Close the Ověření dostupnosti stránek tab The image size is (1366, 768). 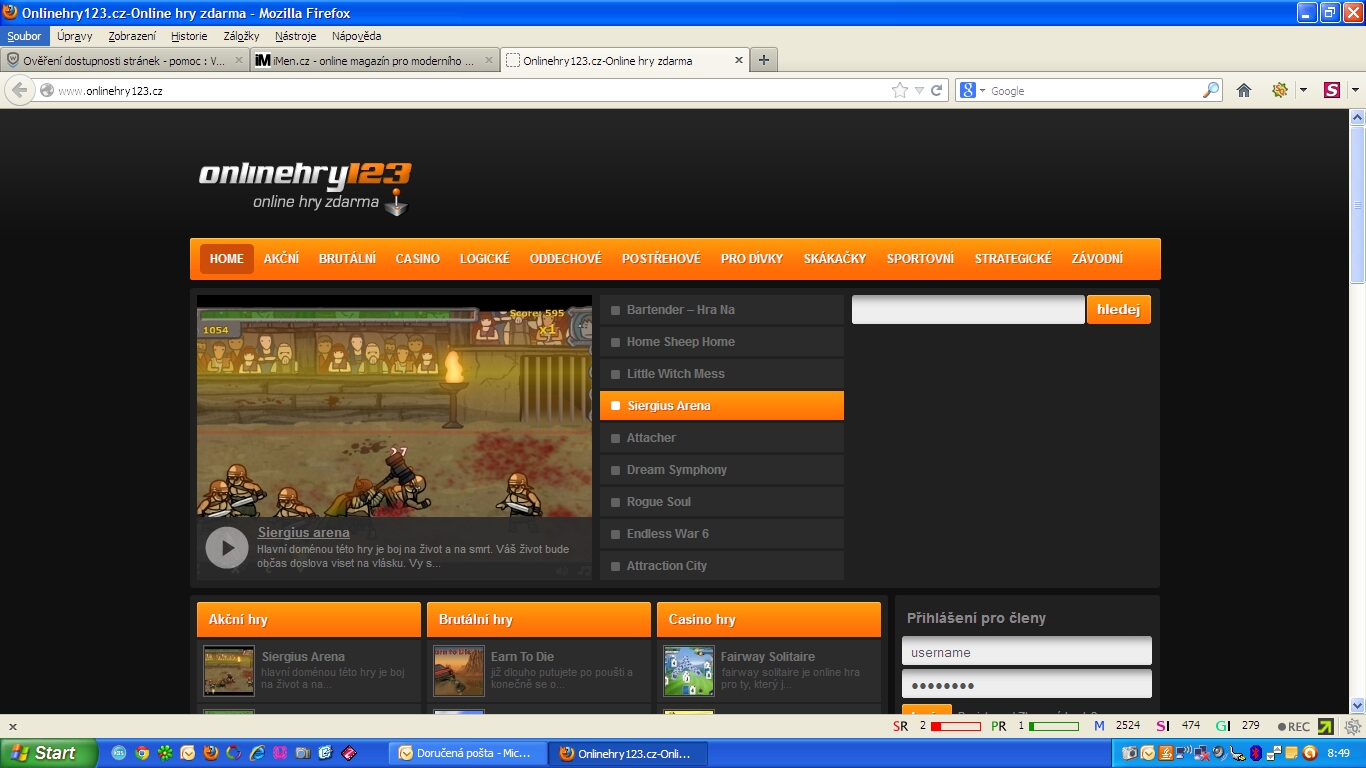pyautogui.click(x=239, y=60)
